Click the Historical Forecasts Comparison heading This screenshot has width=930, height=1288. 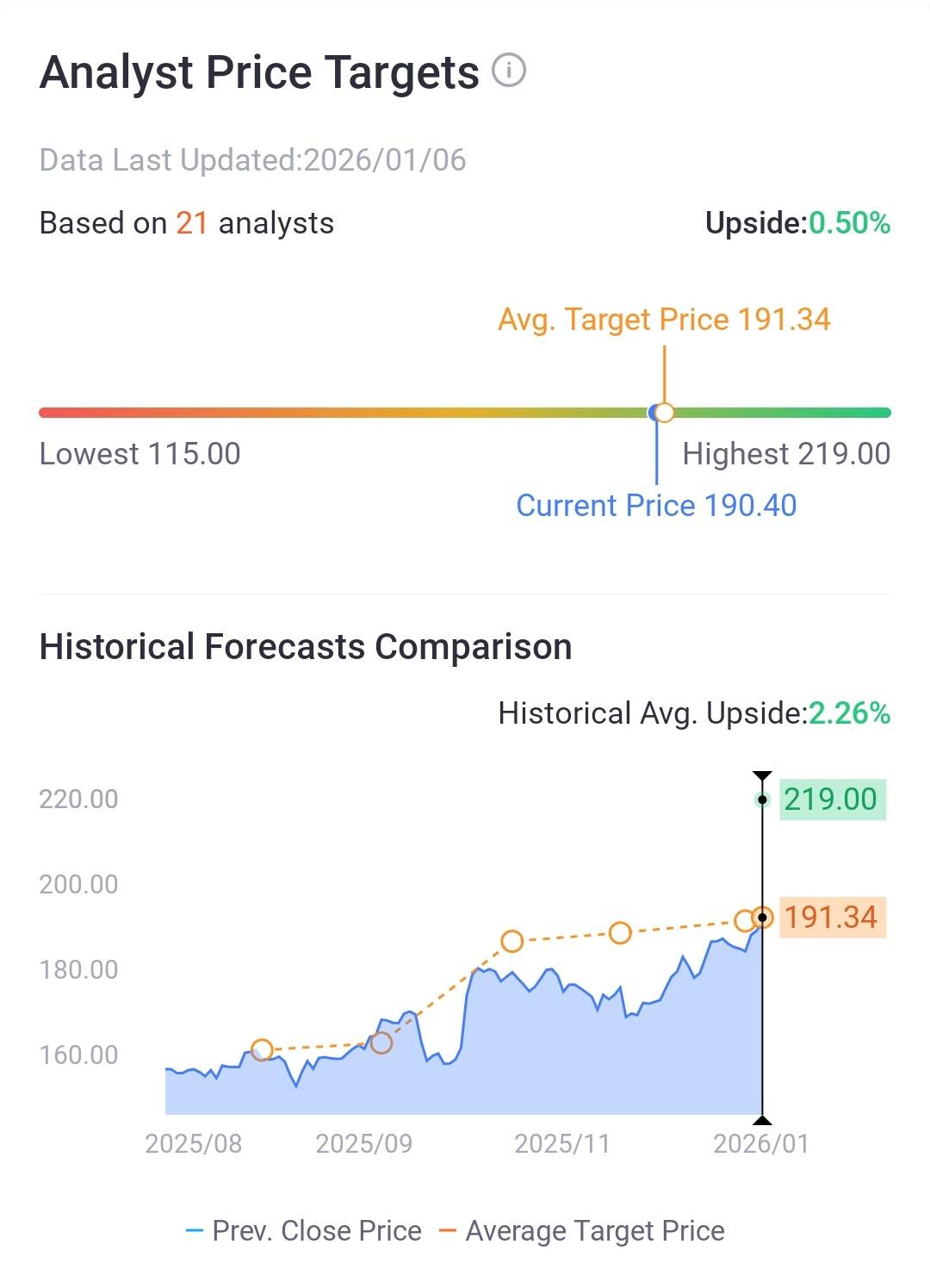(306, 647)
